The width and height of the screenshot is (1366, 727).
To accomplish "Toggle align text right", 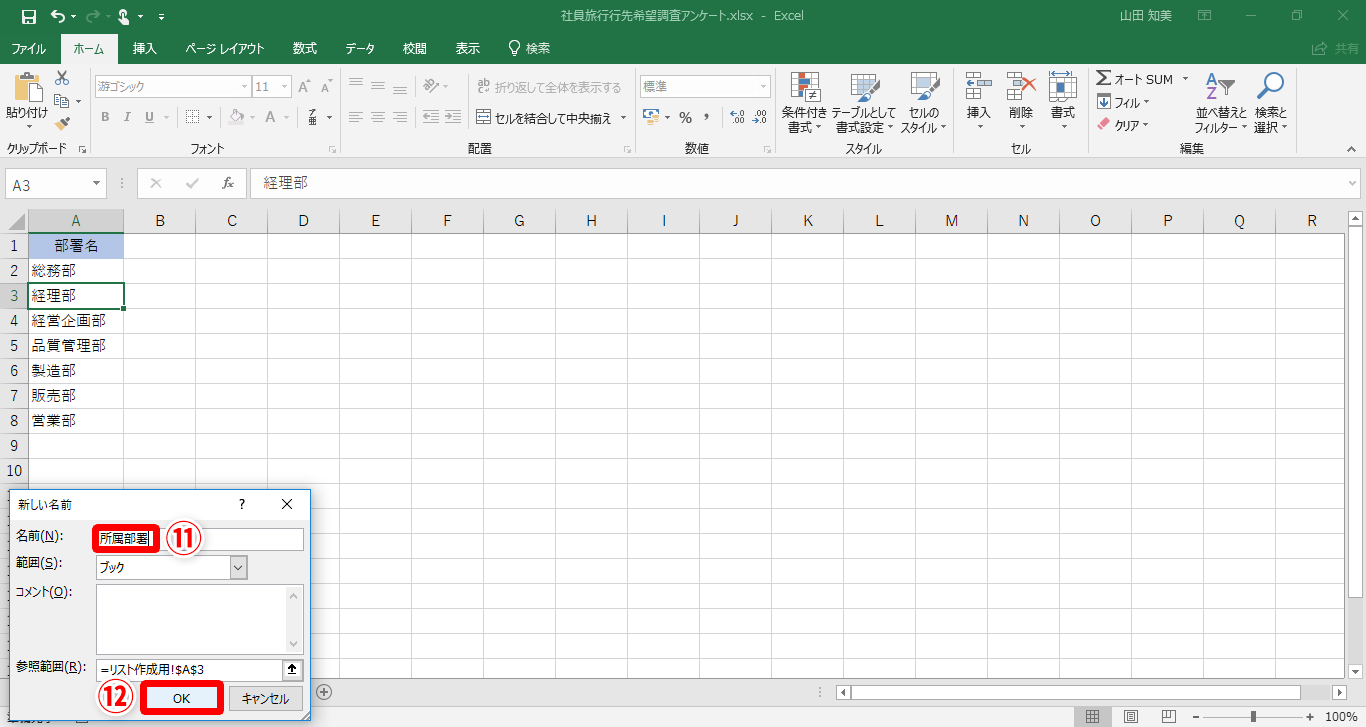I will (x=400, y=117).
